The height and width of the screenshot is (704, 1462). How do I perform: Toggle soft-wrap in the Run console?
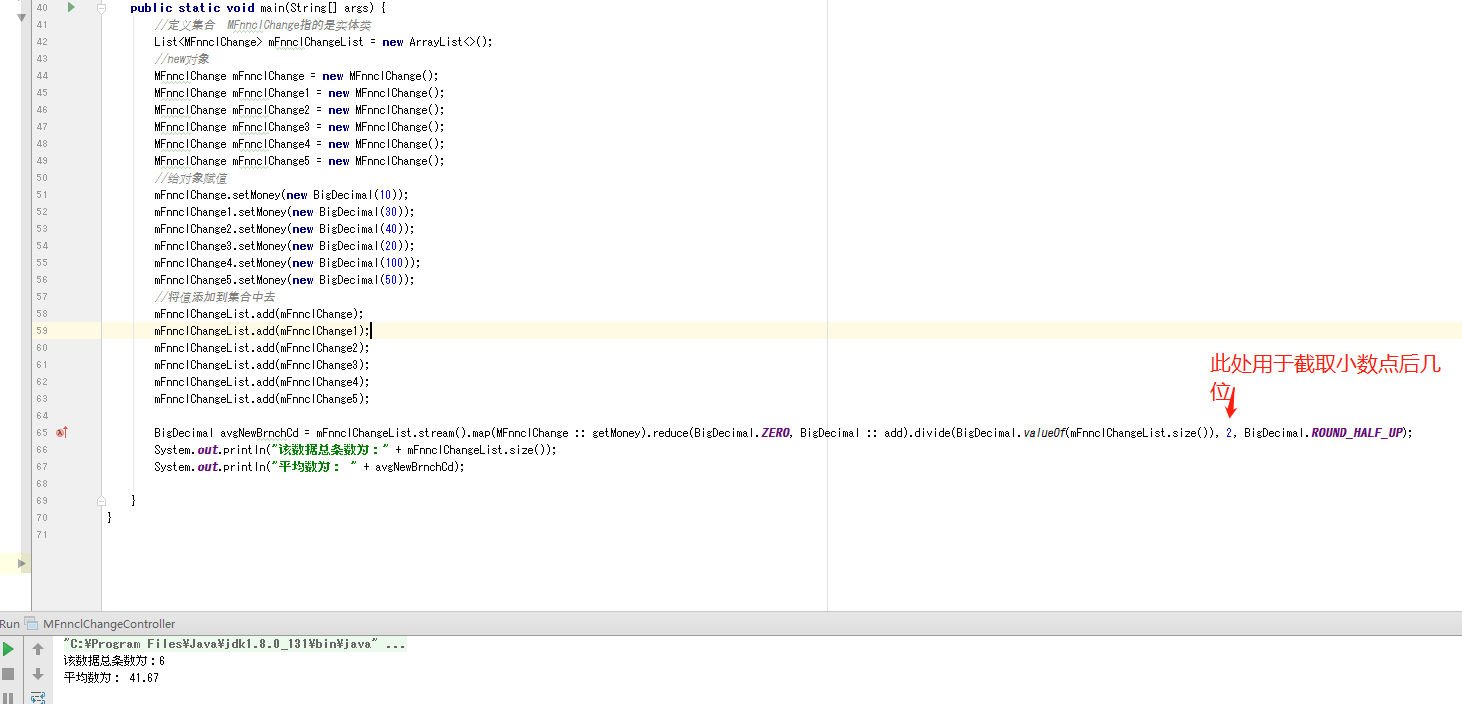click(38, 697)
